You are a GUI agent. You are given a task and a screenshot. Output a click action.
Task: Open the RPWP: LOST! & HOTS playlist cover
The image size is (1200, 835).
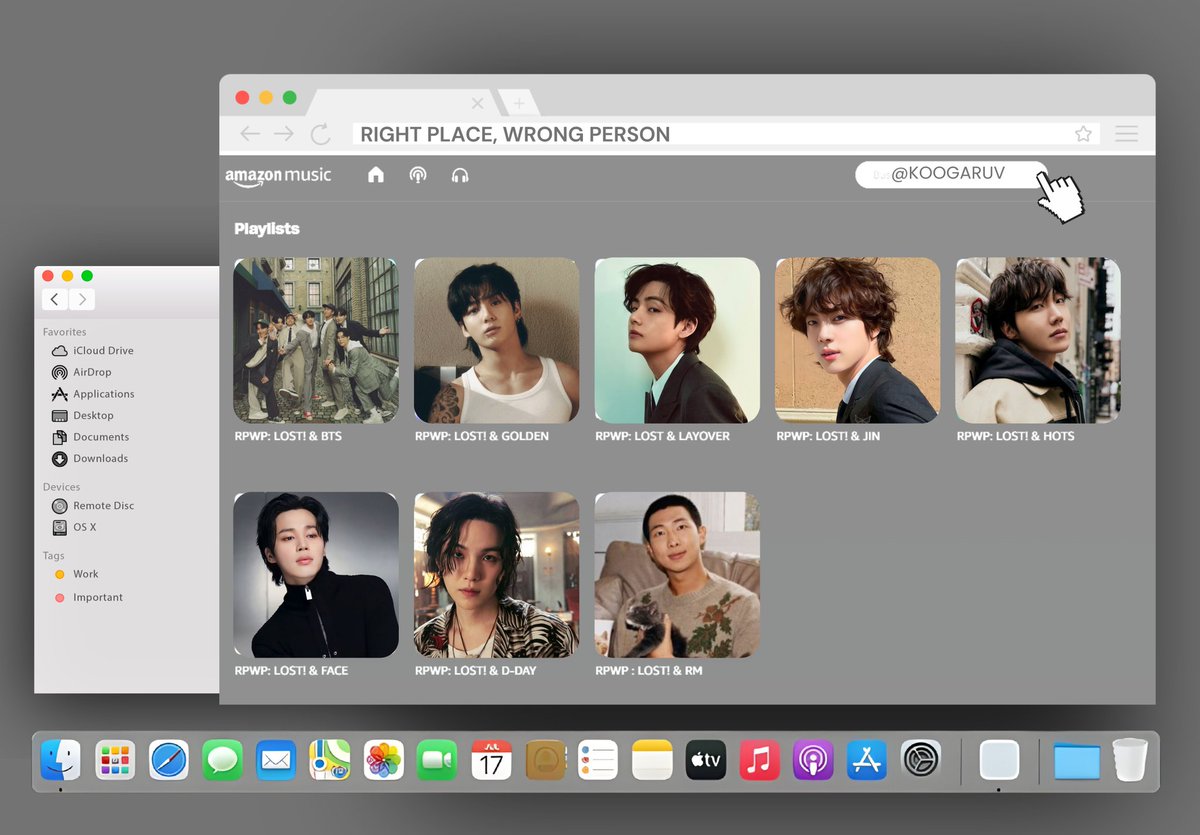point(1038,340)
